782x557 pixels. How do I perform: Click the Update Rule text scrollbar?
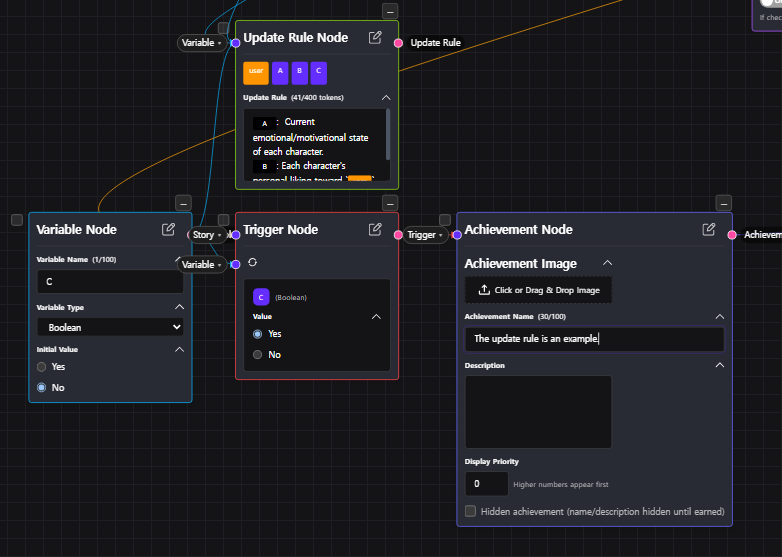click(x=388, y=135)
